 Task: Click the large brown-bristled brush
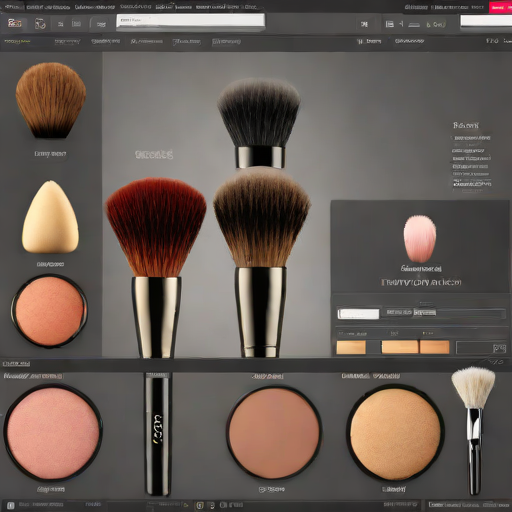[x=261, y=263]
